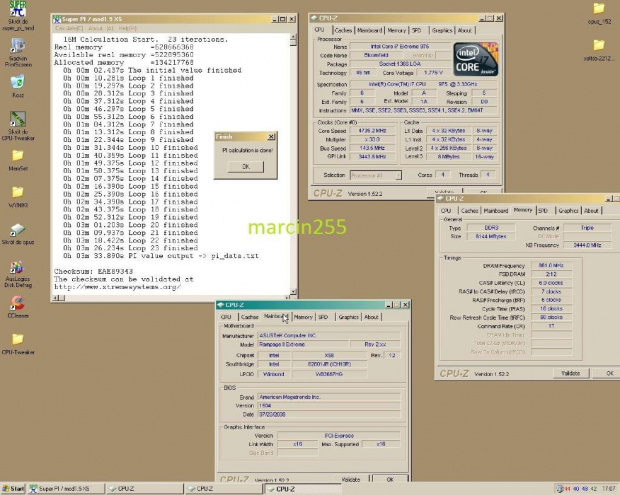620x495 pixels.
Task: Select Memory tab in top CPU-Z window
Action: pos(397,30)
